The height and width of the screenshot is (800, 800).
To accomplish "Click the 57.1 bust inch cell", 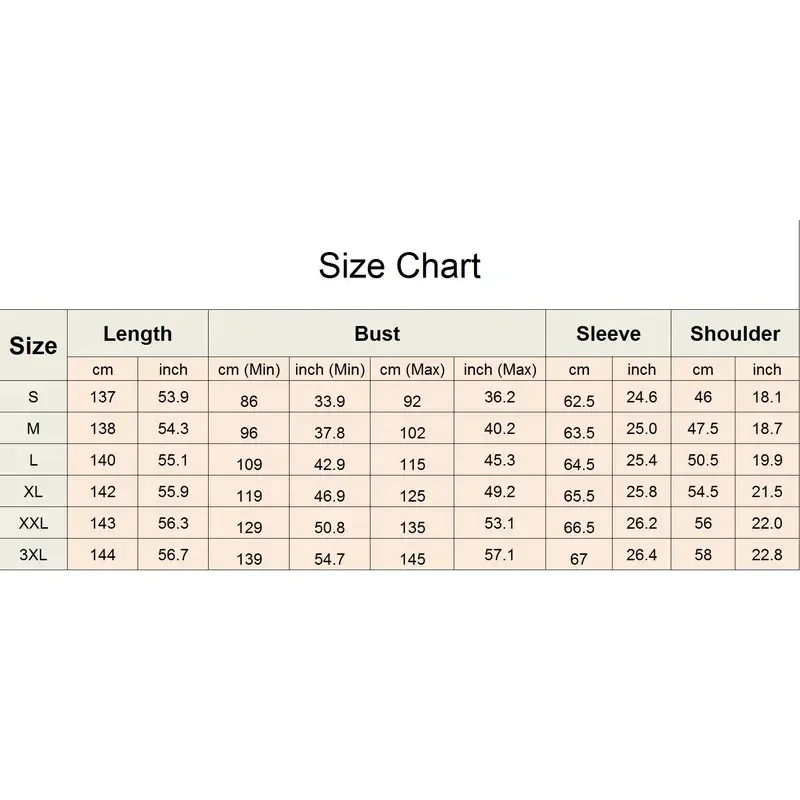I will coord(500,555).
